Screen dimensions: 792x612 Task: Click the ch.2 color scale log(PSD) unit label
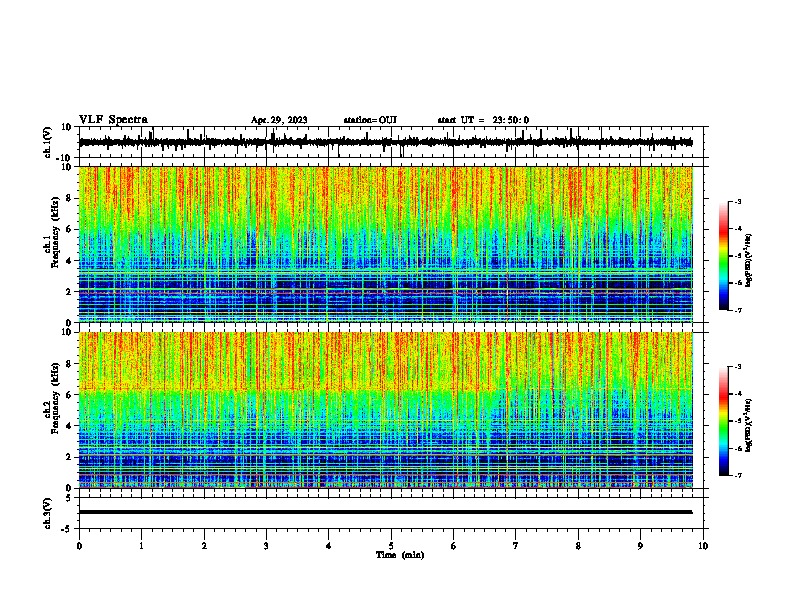click(x=749, y=425)
